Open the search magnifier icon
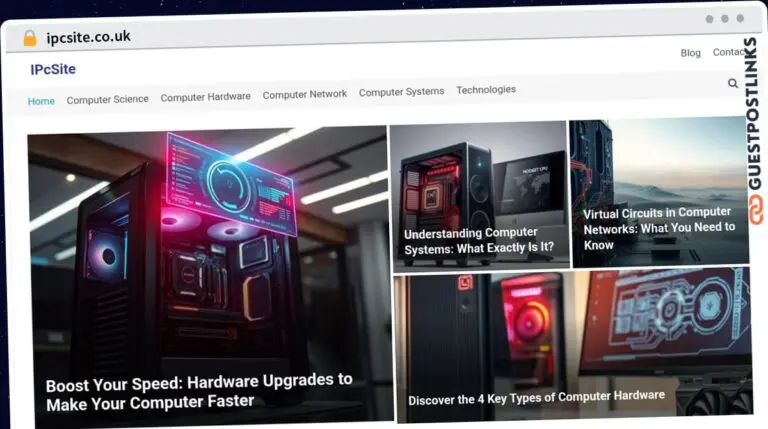The height and width of the screenshot is (429, 768). pyautogui.click(x=733, y=84)
